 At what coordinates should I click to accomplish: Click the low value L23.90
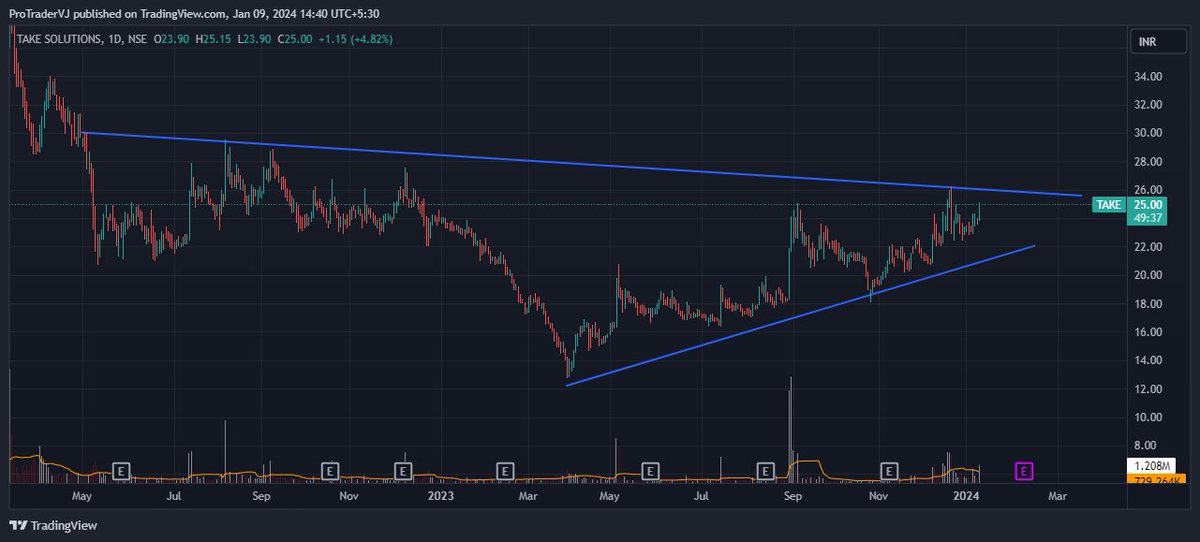pyautogui.click(x=254, y=38)
